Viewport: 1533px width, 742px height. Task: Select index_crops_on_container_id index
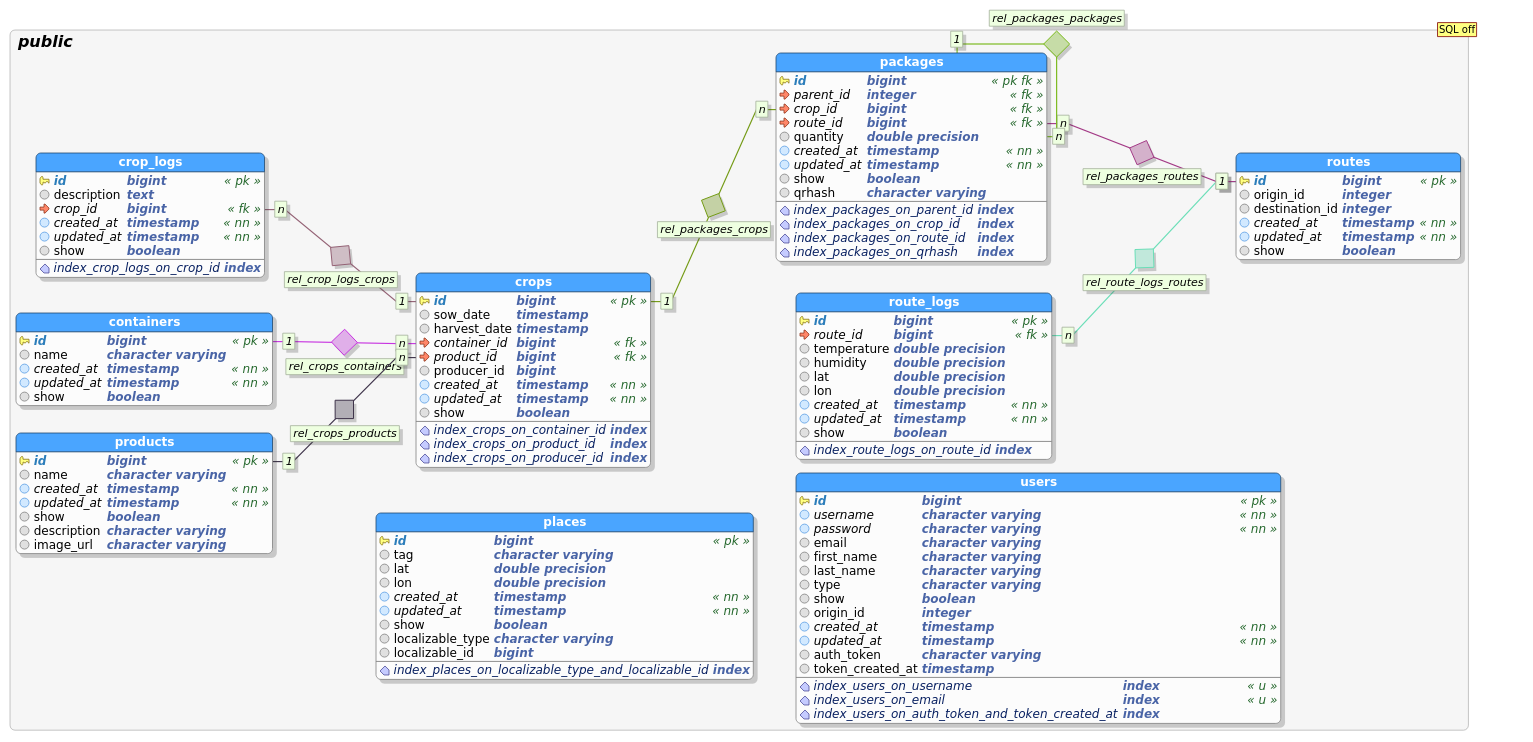(533, 430)
